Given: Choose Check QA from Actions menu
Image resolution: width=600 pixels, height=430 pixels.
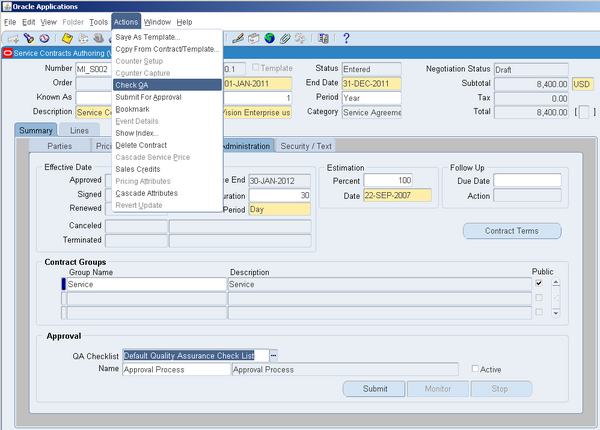Looking at the screenshot, I should tap(167, 85).
